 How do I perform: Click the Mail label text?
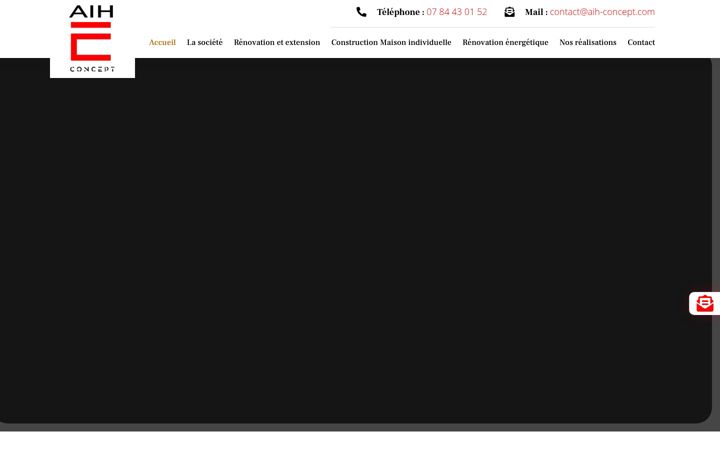click(x=536, y=12)
